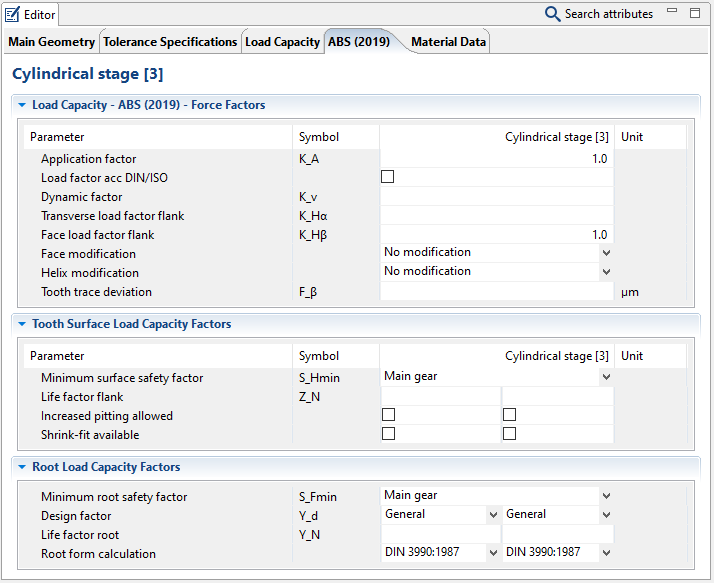The height and width of the screenshot is (583, 714).
Task: Maximize the Editor panel
Action: pos(695,13)
